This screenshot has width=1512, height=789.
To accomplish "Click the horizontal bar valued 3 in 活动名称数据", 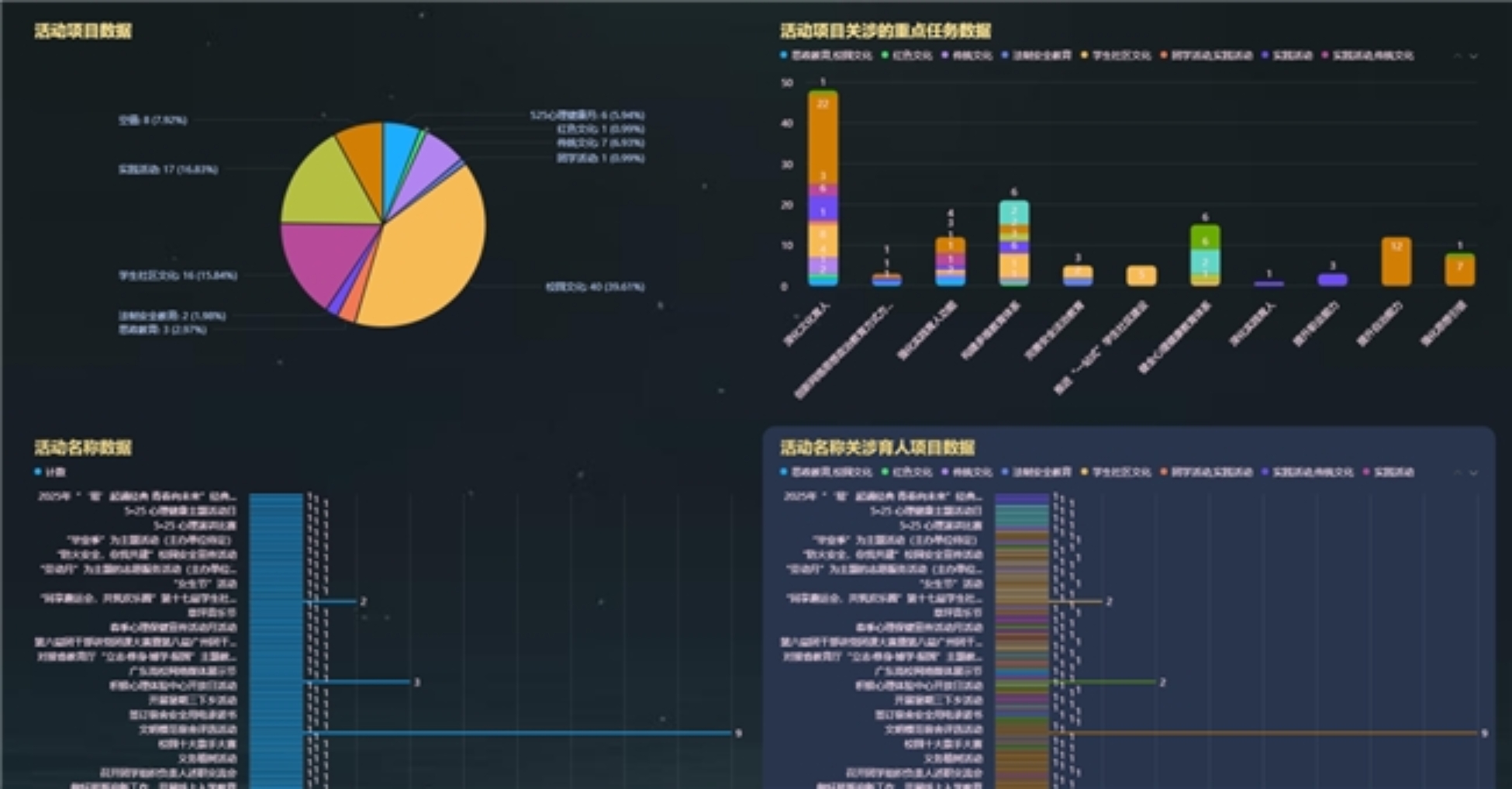I will coord(357,683).
